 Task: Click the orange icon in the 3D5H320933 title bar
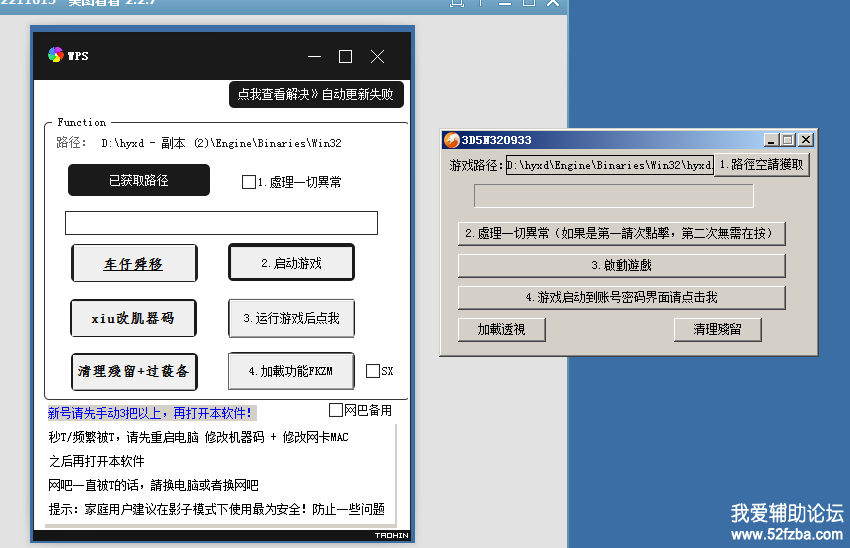click(451, 140)
